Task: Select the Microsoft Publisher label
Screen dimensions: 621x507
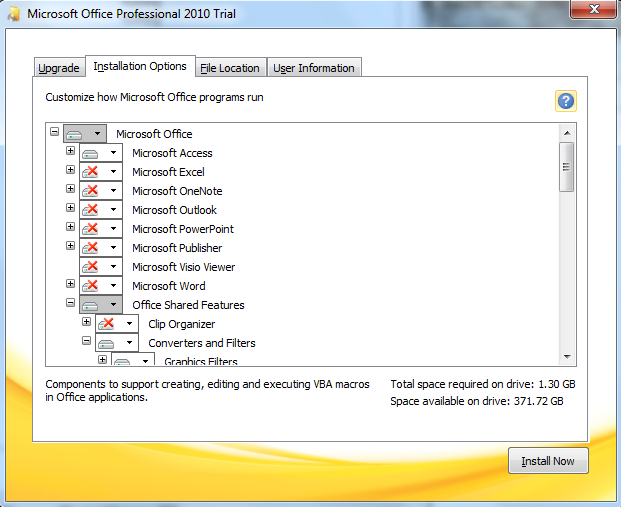Action: pyautogui.click(x=177, y=248)
